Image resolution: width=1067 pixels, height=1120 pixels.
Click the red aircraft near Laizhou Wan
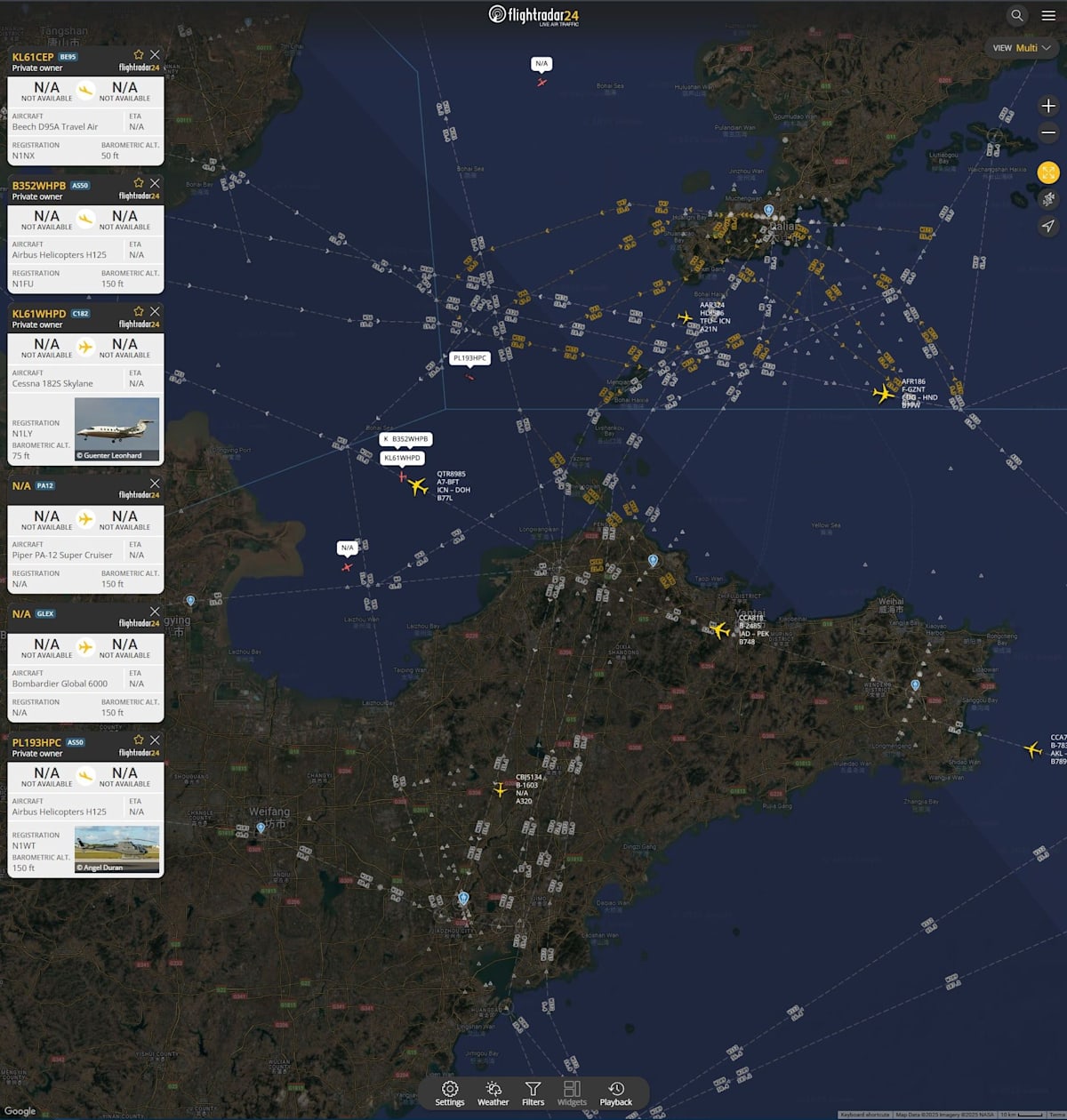point(347,567)
